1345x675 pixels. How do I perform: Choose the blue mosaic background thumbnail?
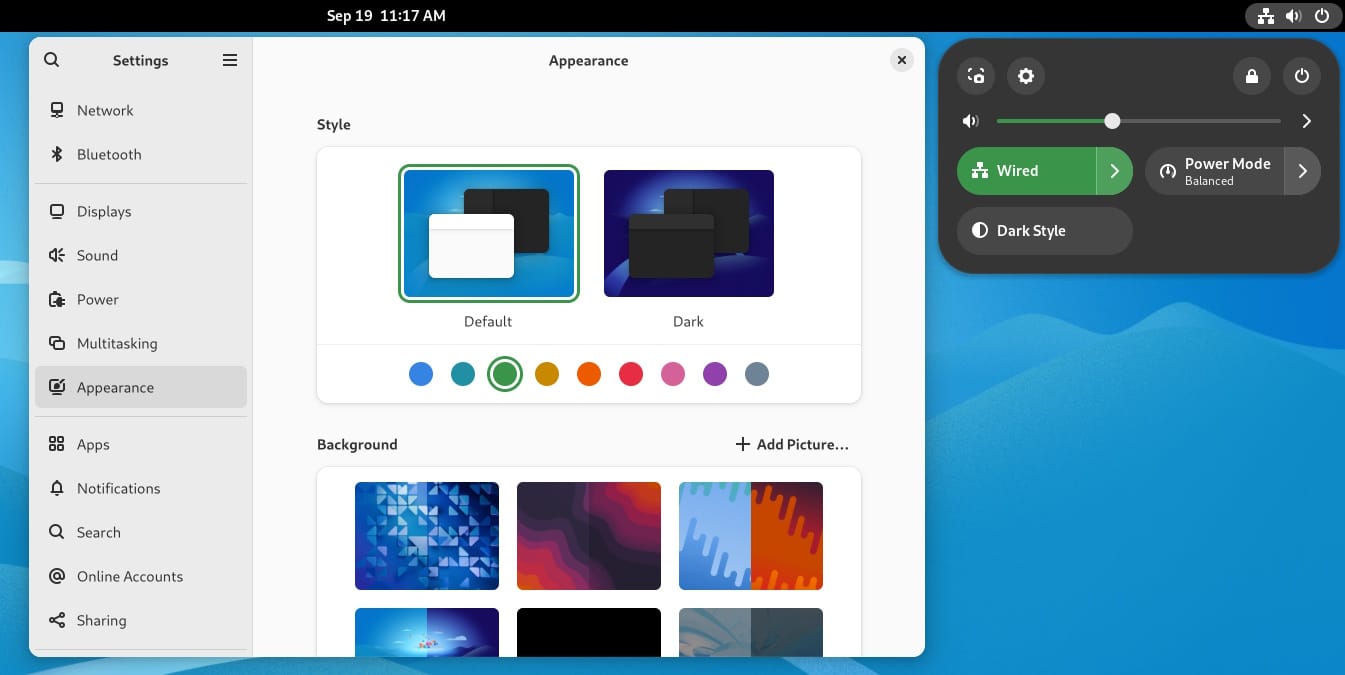(427, 536)
